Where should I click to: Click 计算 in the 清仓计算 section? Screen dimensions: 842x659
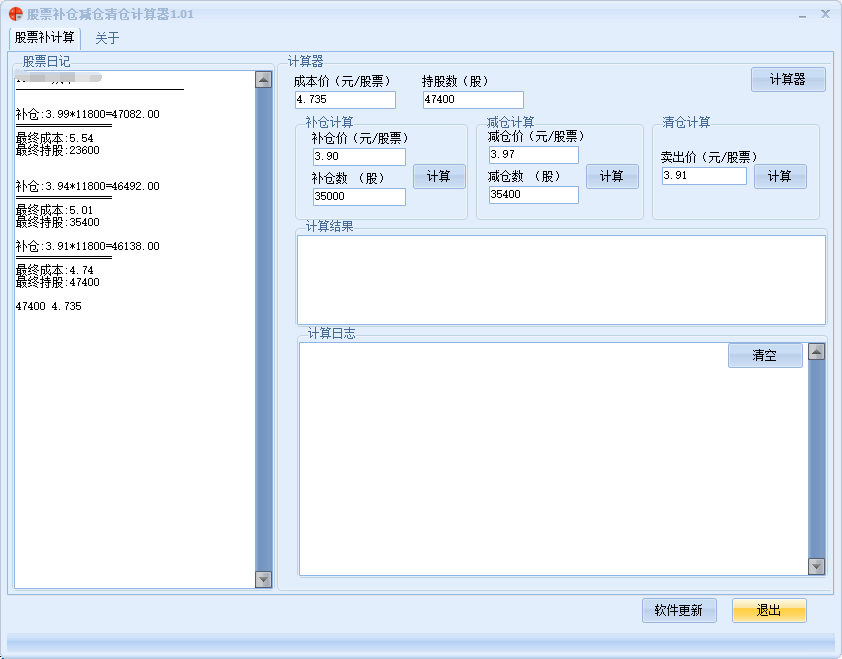point(779,176)
